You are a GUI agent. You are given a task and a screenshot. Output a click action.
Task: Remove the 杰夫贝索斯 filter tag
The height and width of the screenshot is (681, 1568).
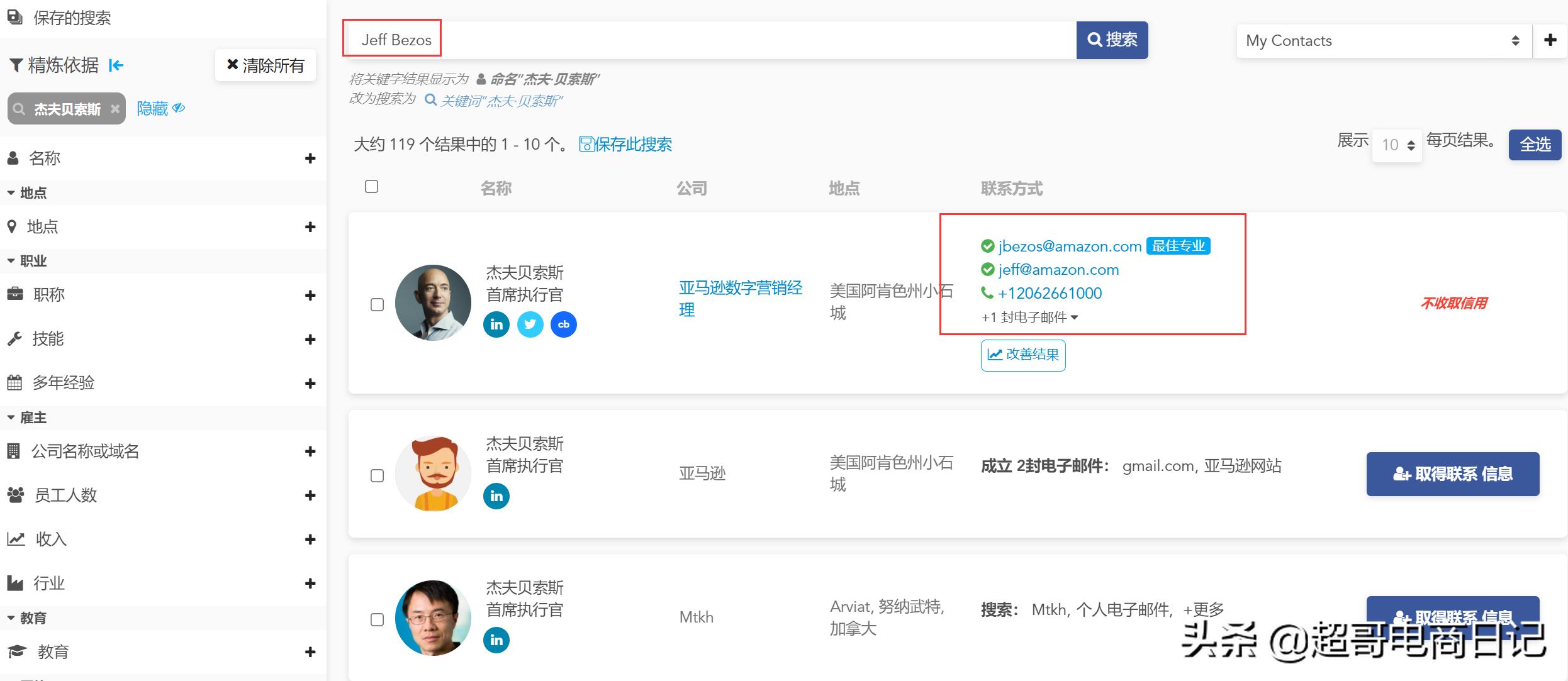(x=115, y=109)
